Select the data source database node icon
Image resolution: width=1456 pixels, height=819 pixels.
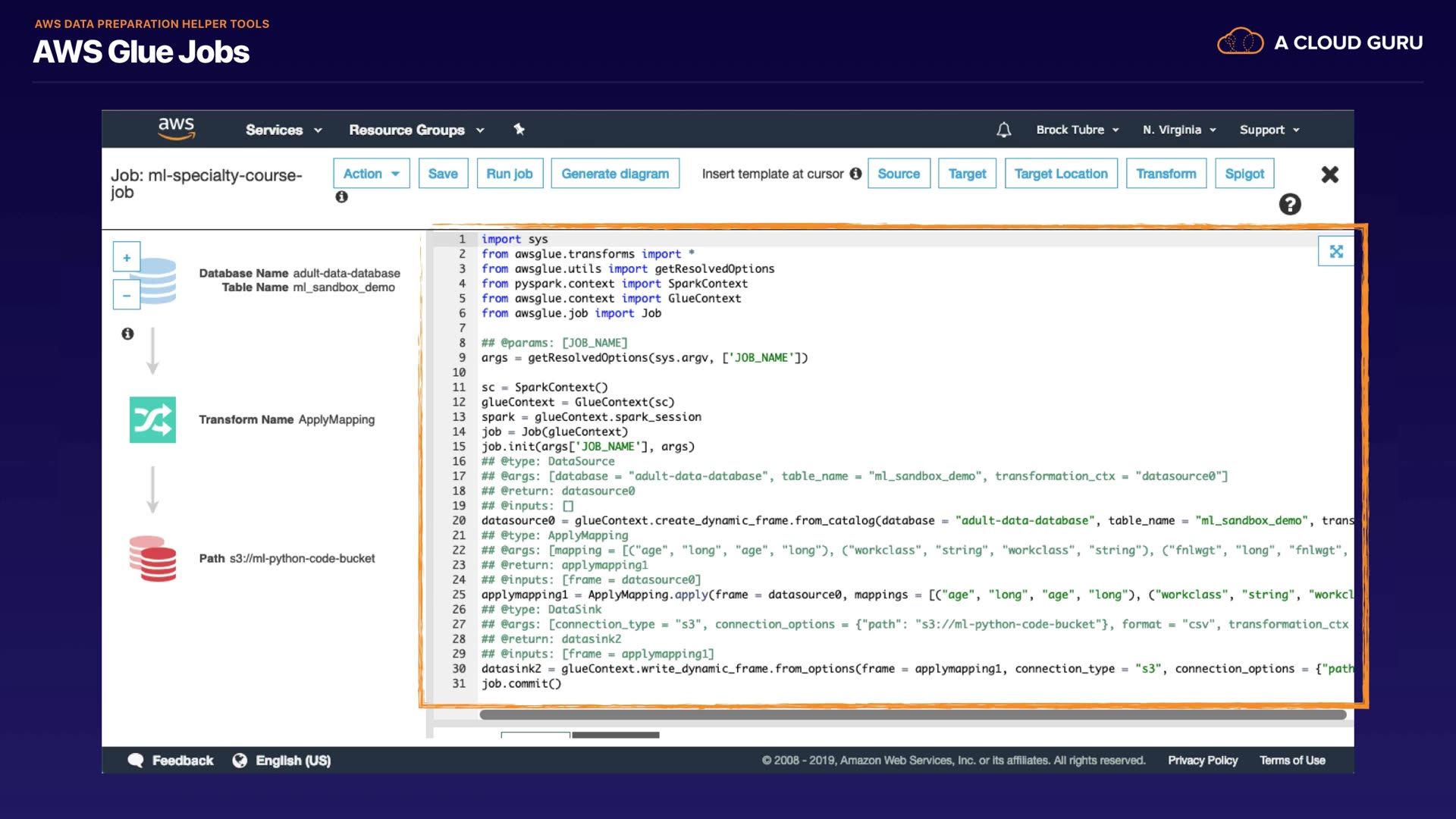(x=159, y=280)
